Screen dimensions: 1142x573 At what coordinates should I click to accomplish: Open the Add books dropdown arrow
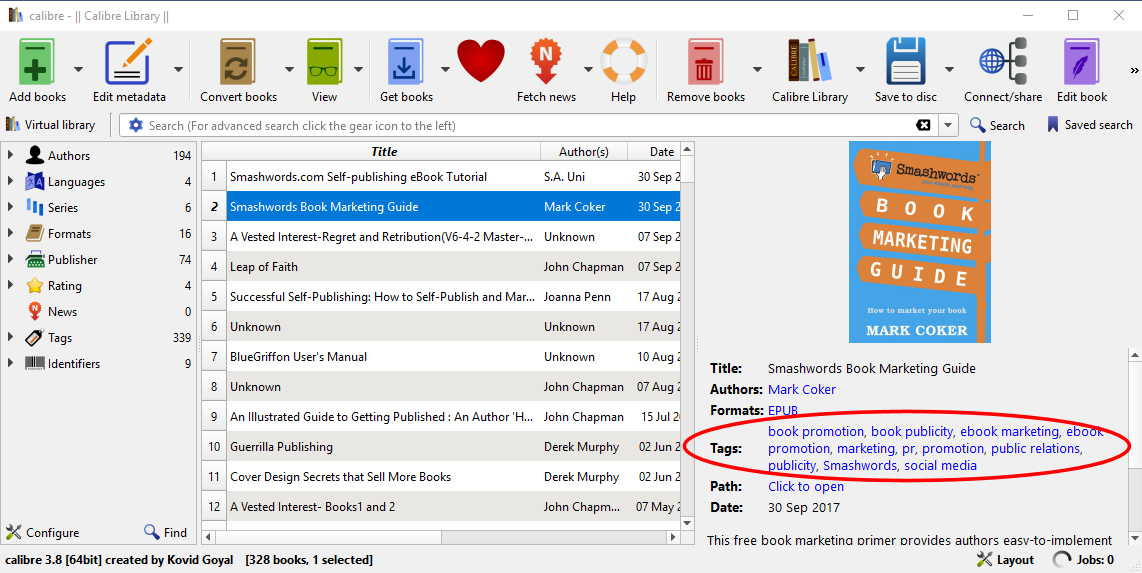(x=78, y=69)
